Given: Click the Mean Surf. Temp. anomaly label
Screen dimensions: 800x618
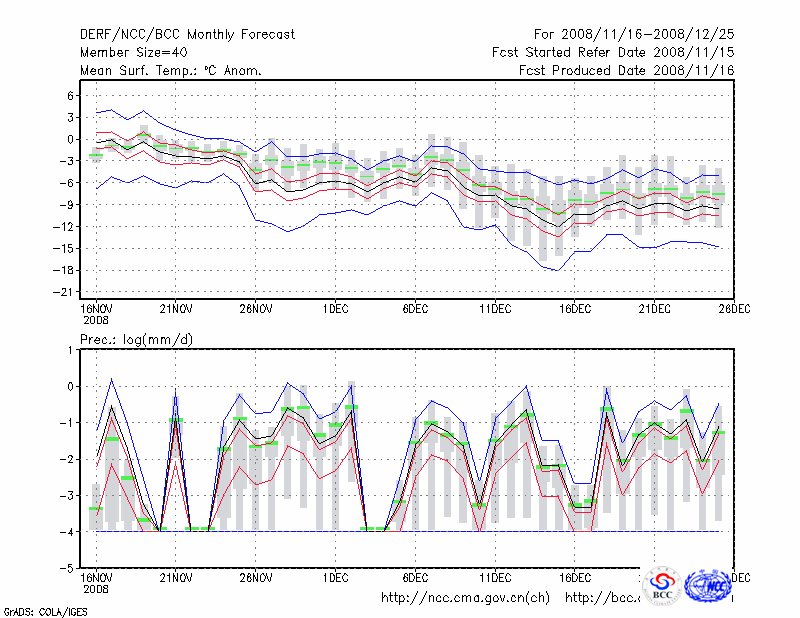Looking at the screenshot, I should point(171,70).
